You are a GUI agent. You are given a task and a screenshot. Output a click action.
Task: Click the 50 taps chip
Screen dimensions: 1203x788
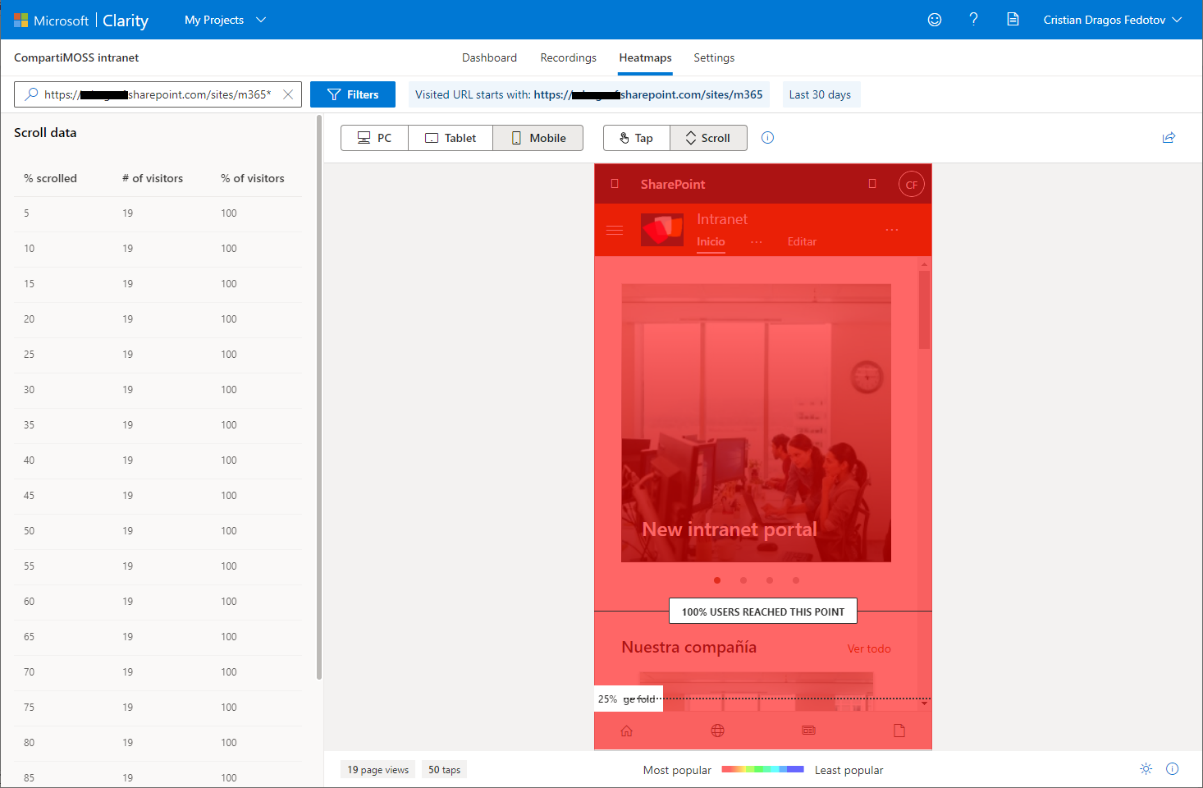click(x=444, y=768)
